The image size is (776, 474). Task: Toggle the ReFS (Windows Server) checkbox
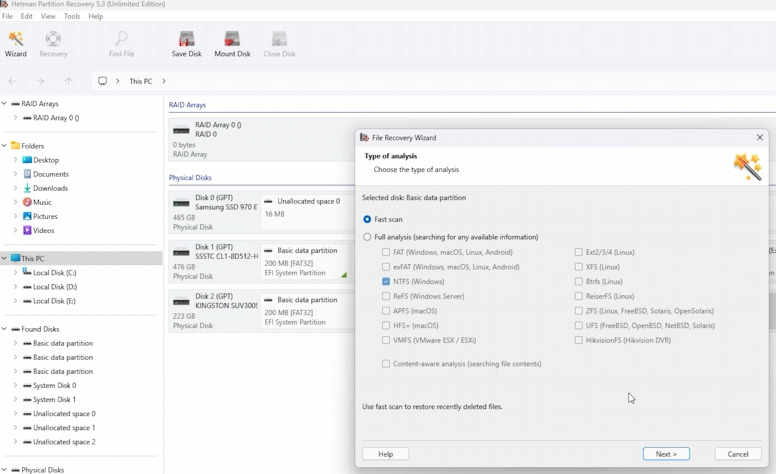386,296
